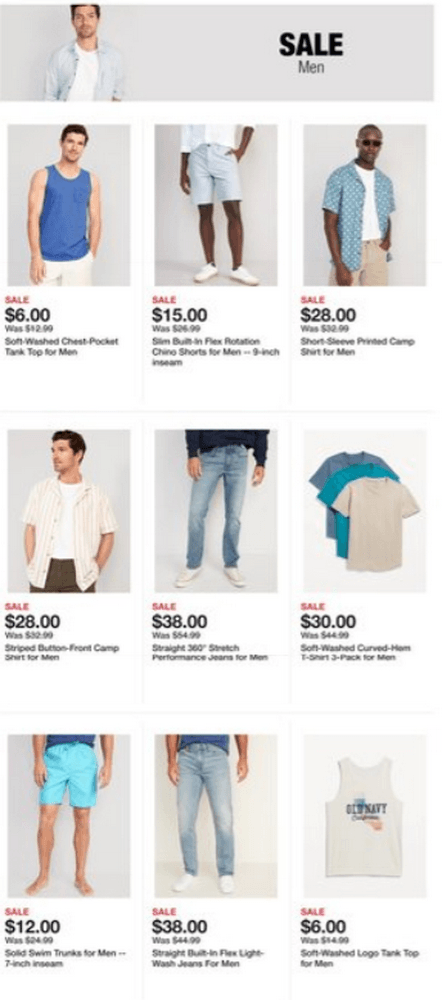Viewport: 442px width, 1000px height.
Task: Open Straight Built-In Flex Light-Wash Jeans link
Action: point(207,958)
